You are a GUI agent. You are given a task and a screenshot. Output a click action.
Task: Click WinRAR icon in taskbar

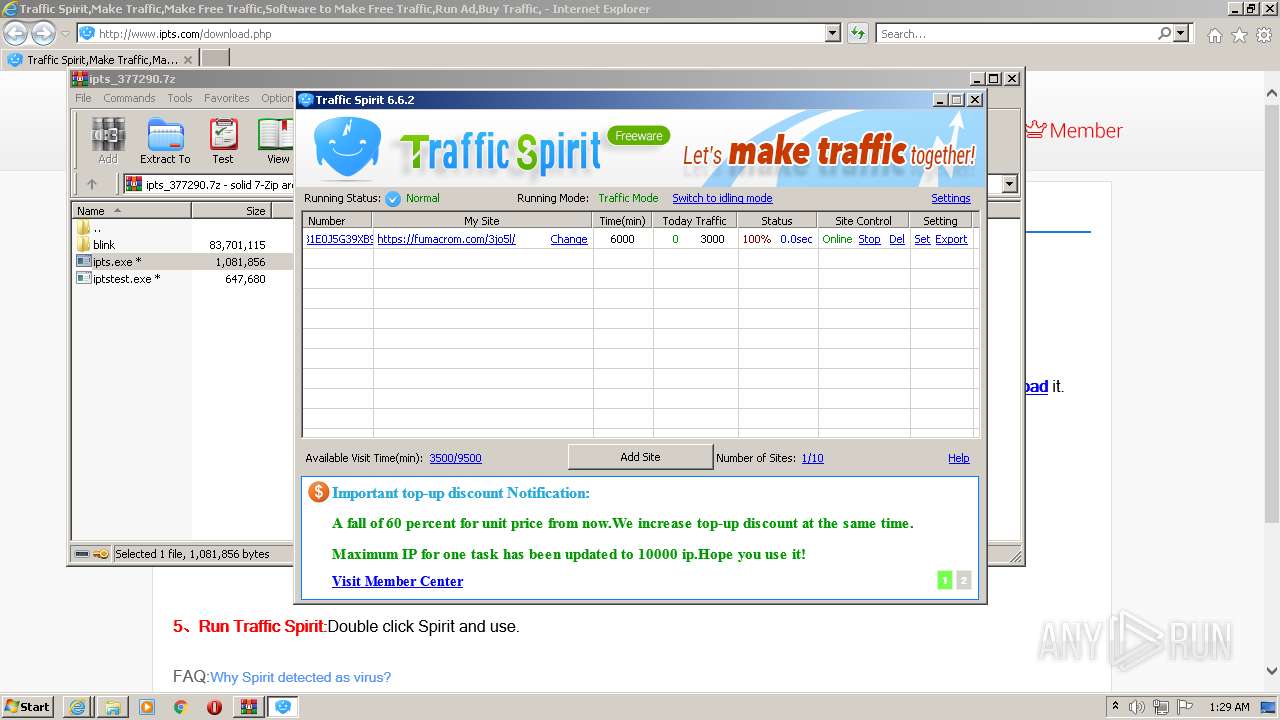pos(248,707)
